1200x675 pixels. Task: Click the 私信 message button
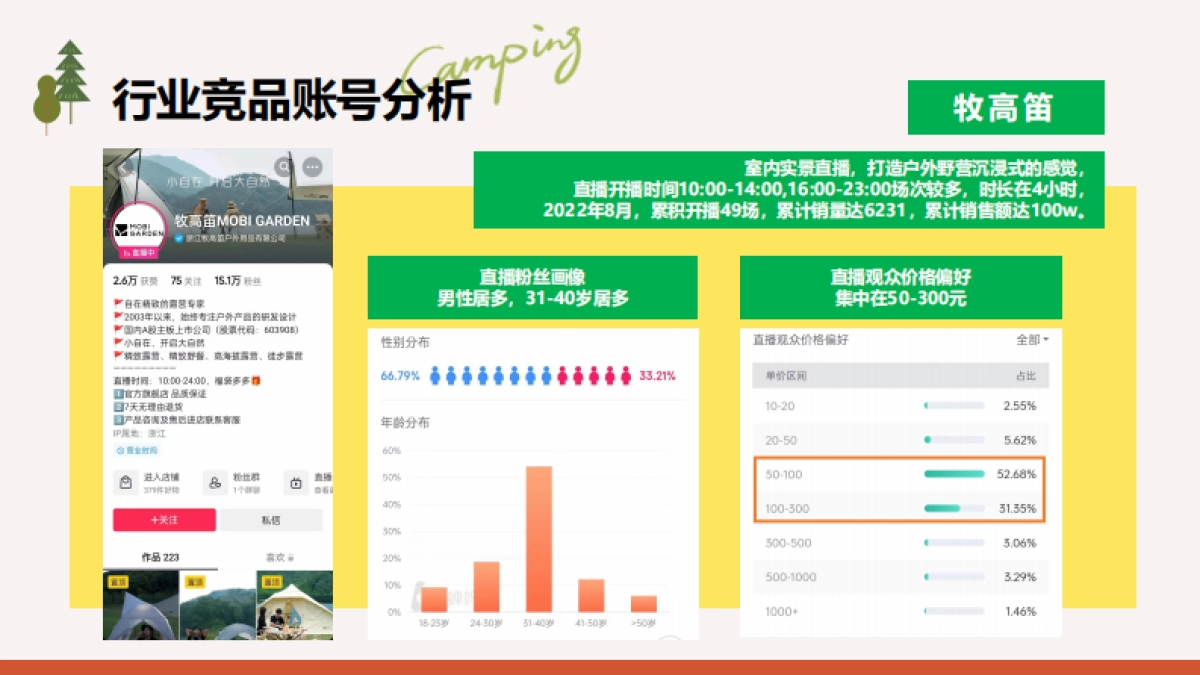pyautogui.click(x=270, y=518)
